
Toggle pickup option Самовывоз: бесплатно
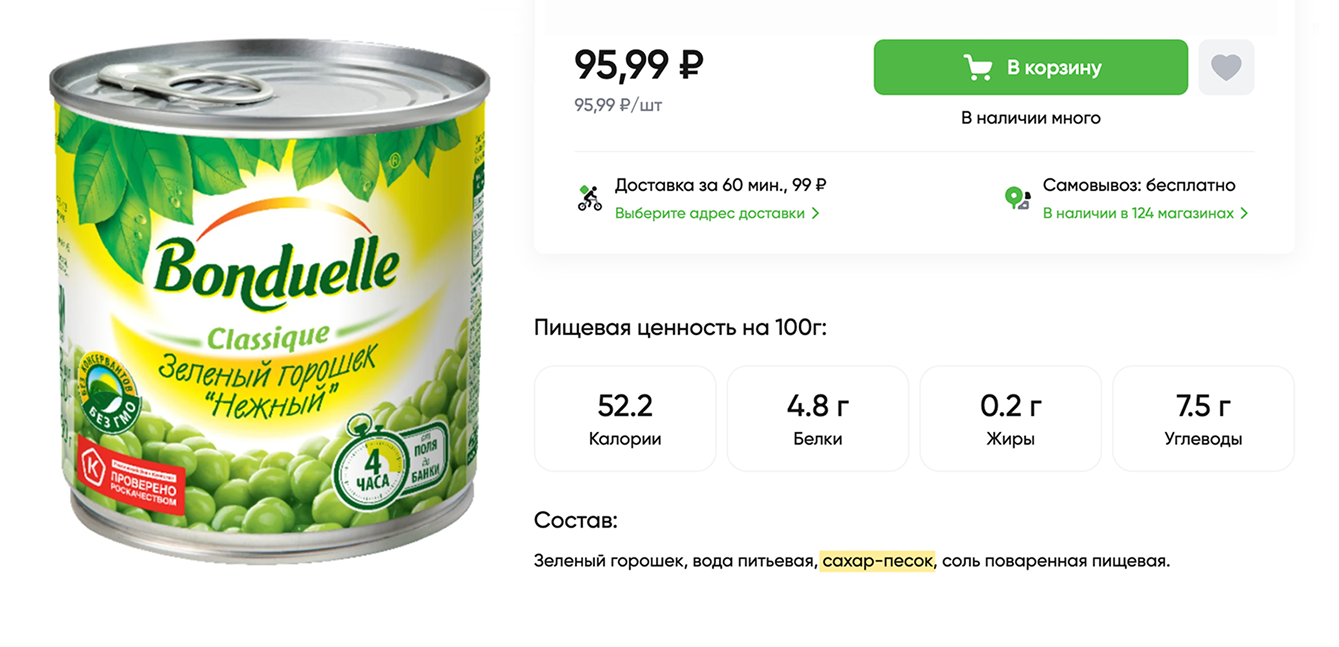1139,185
